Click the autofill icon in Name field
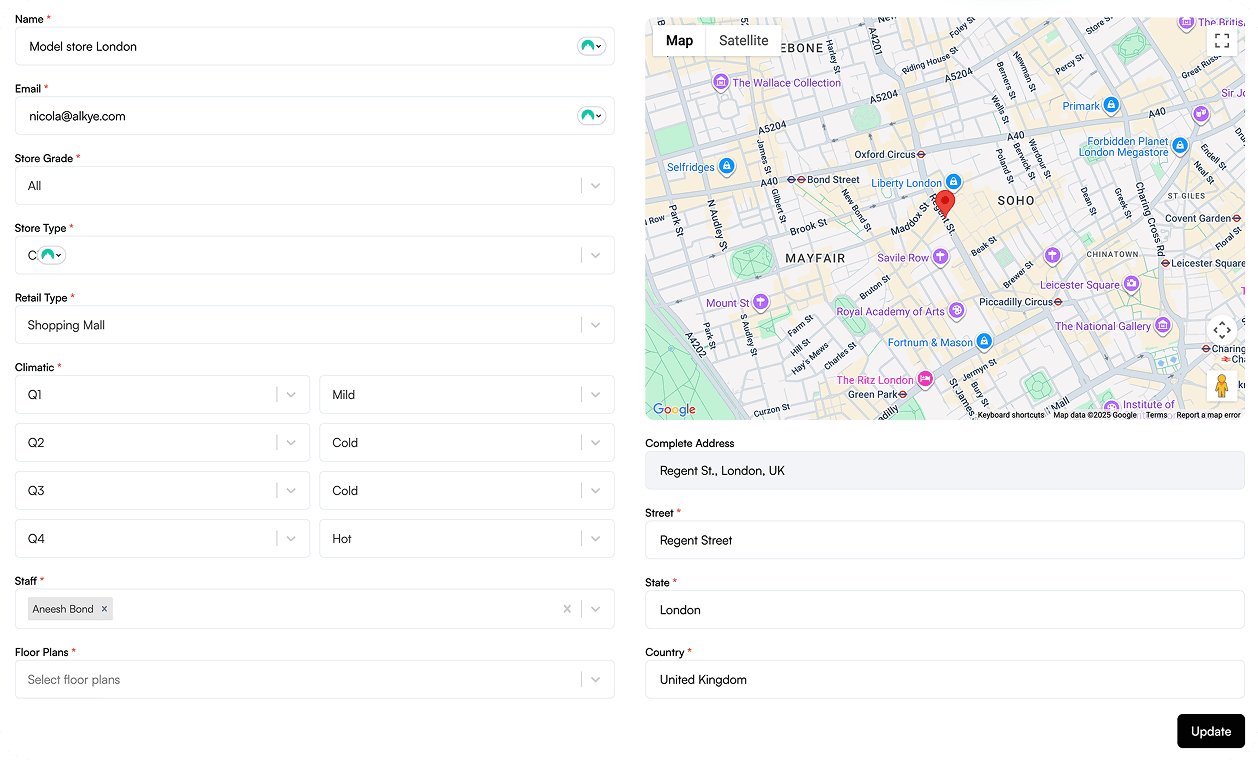 point(591,46)
